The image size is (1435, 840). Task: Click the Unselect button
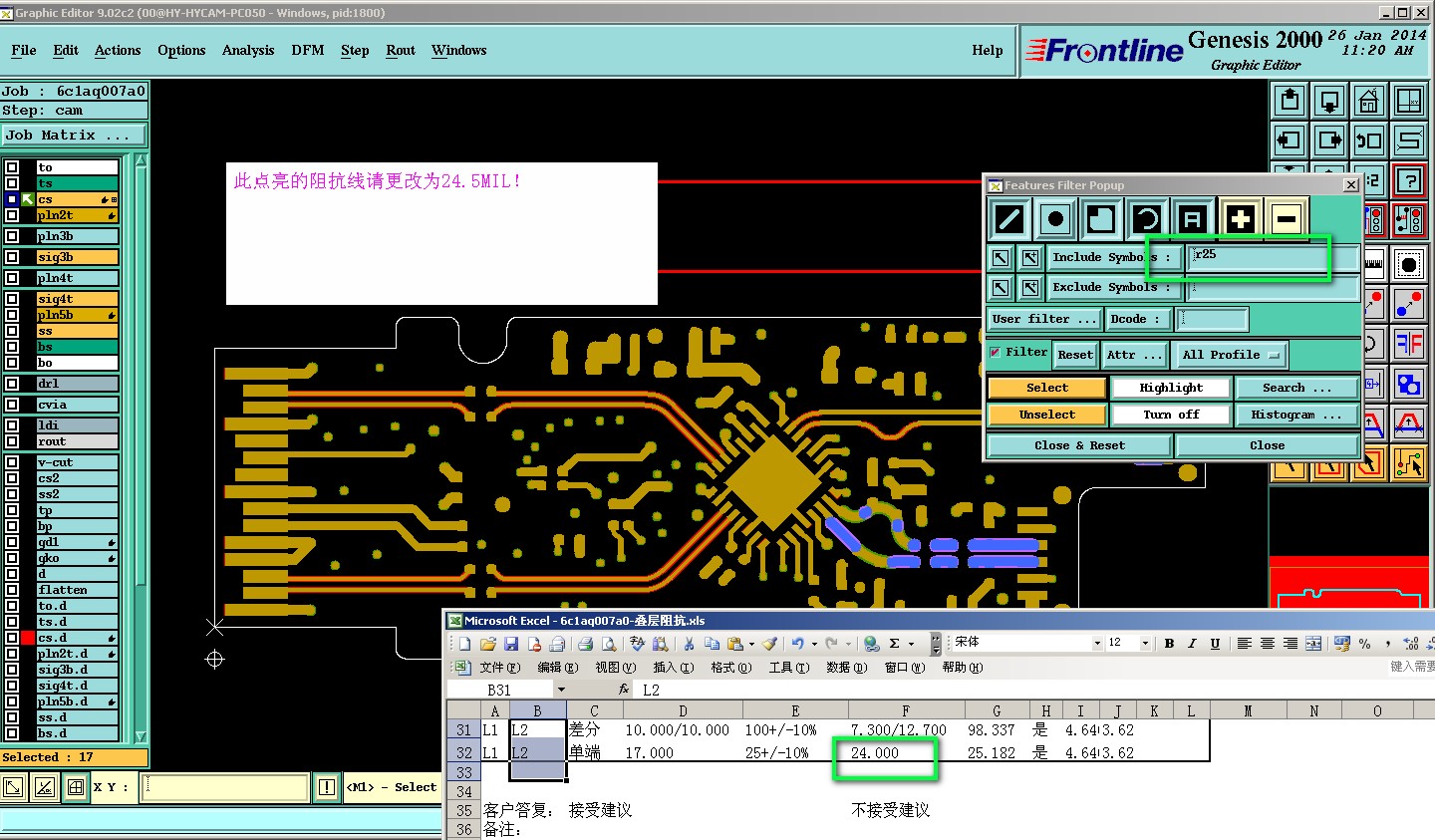1046,415
